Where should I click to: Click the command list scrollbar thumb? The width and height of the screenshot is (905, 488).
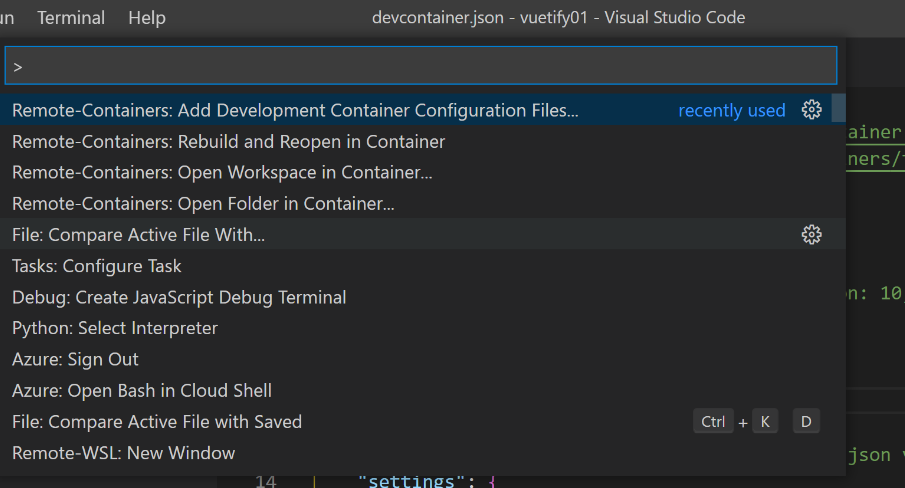(839, 108)
